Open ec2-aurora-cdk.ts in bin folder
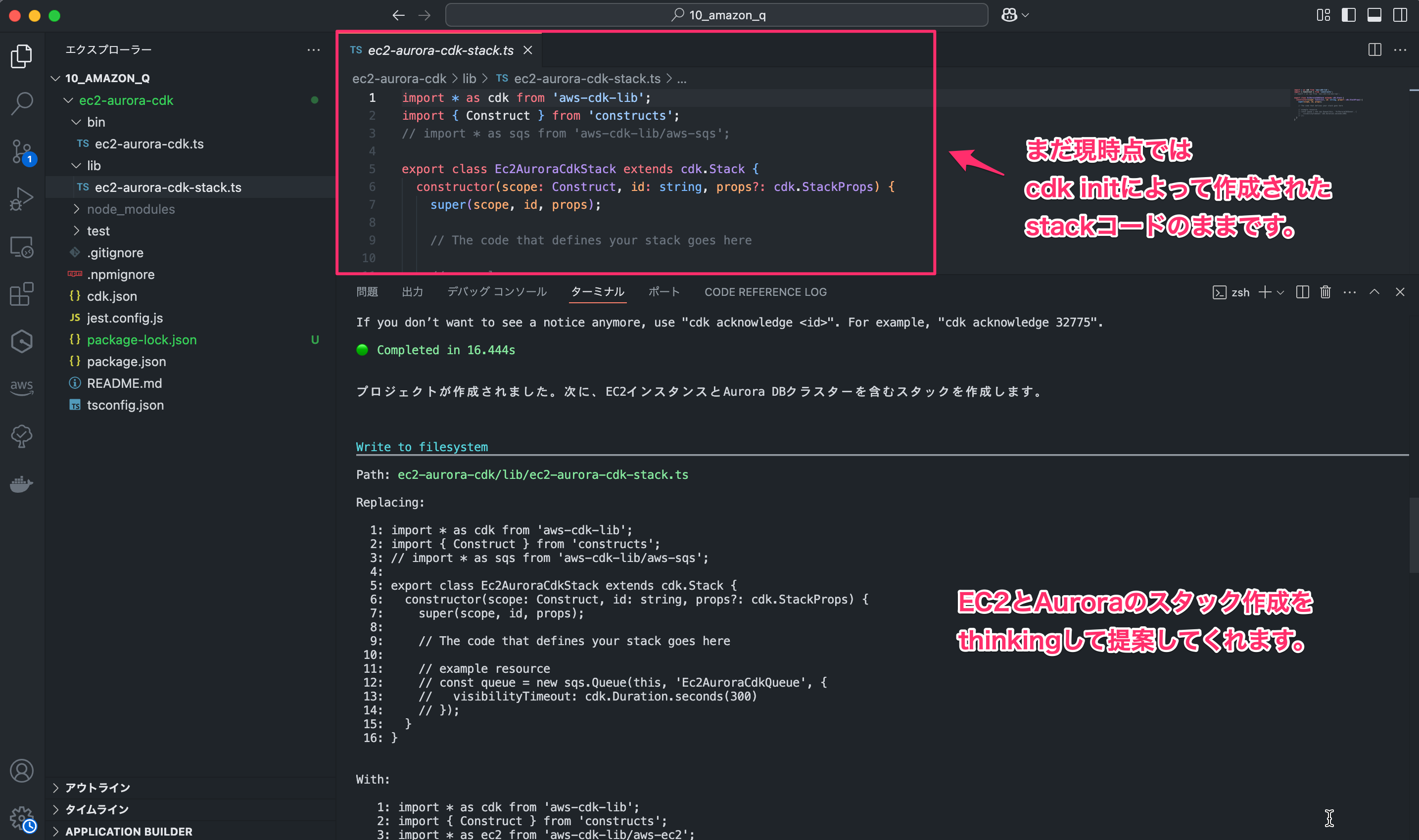 190,144
